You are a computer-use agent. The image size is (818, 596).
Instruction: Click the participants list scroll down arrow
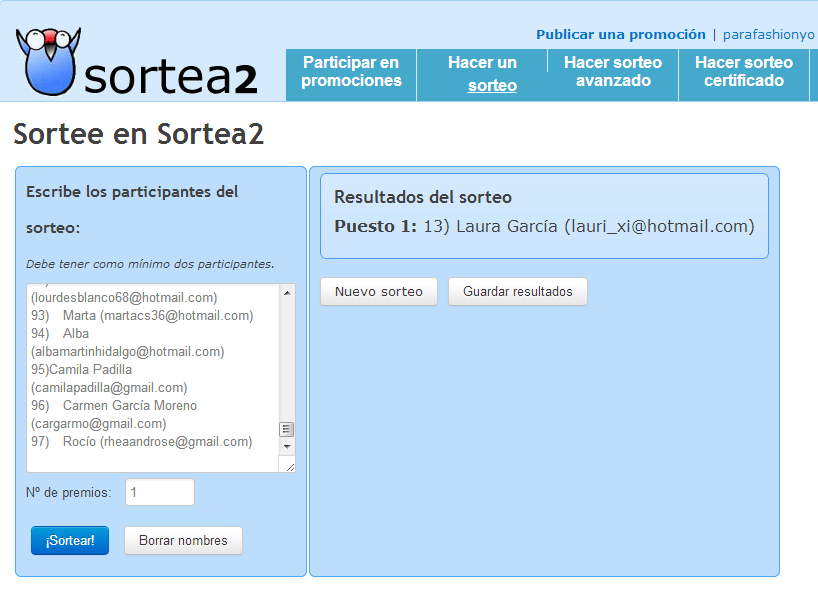click(287, 445)
